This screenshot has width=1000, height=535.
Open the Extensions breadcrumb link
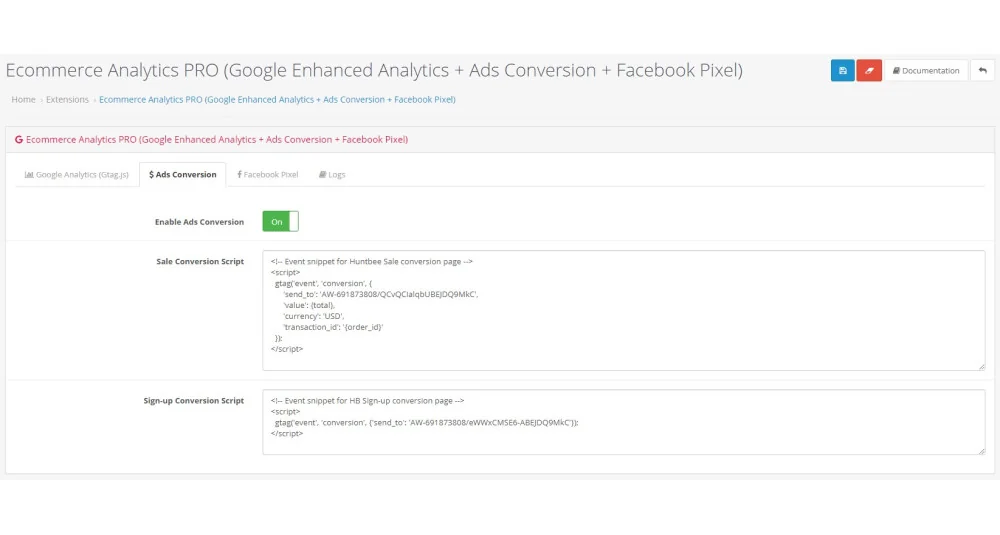point(68,99)
